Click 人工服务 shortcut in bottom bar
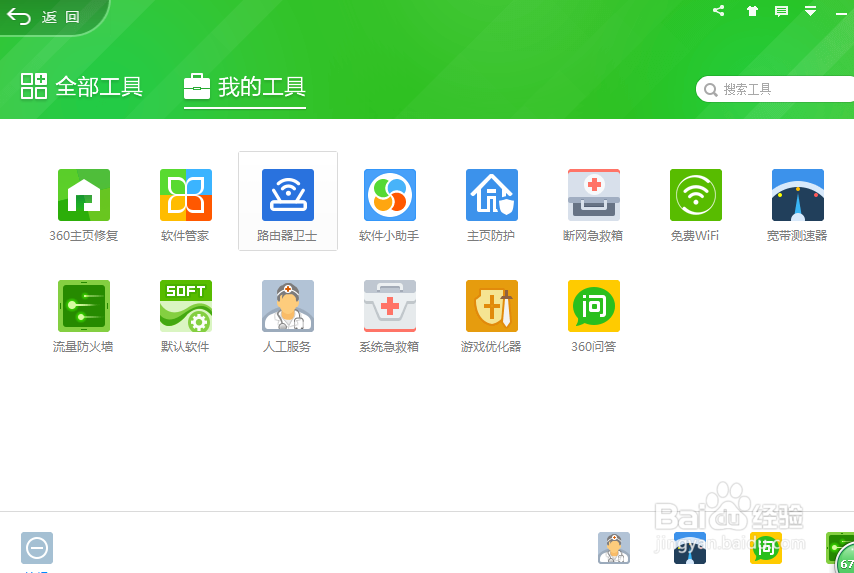Image resolution: width=854 pixels, height=573 pixels. [x=614, y=548]
